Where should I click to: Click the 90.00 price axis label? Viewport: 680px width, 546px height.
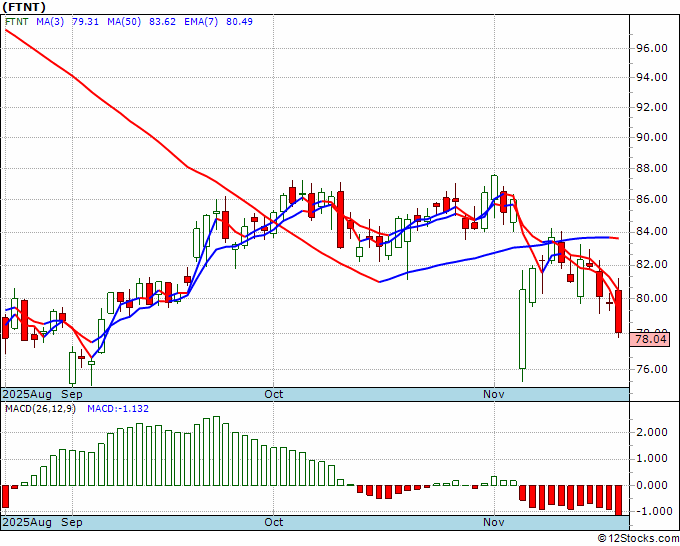(652, 137)
